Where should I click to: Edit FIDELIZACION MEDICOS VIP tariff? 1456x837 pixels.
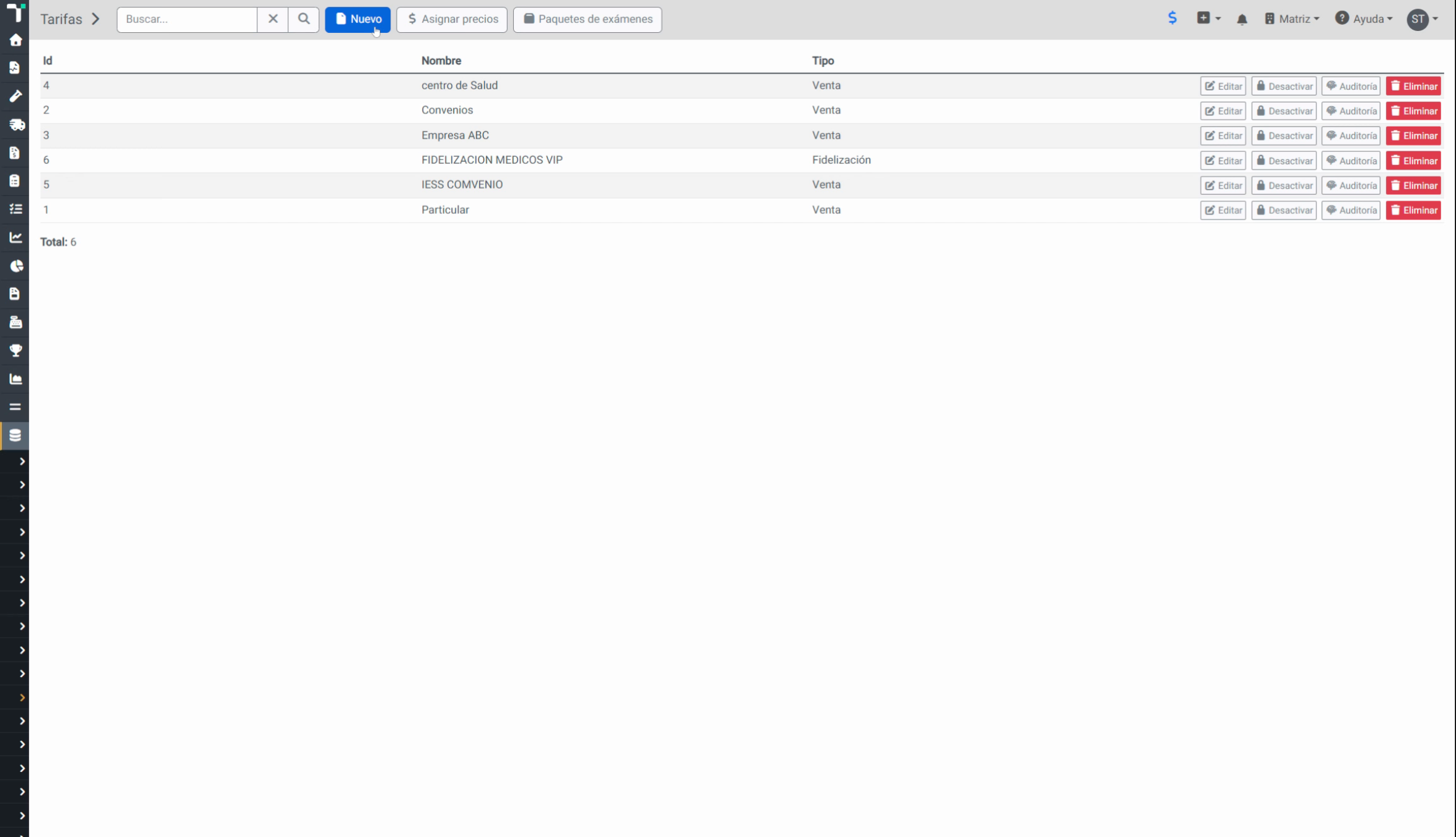[1223, 161]
